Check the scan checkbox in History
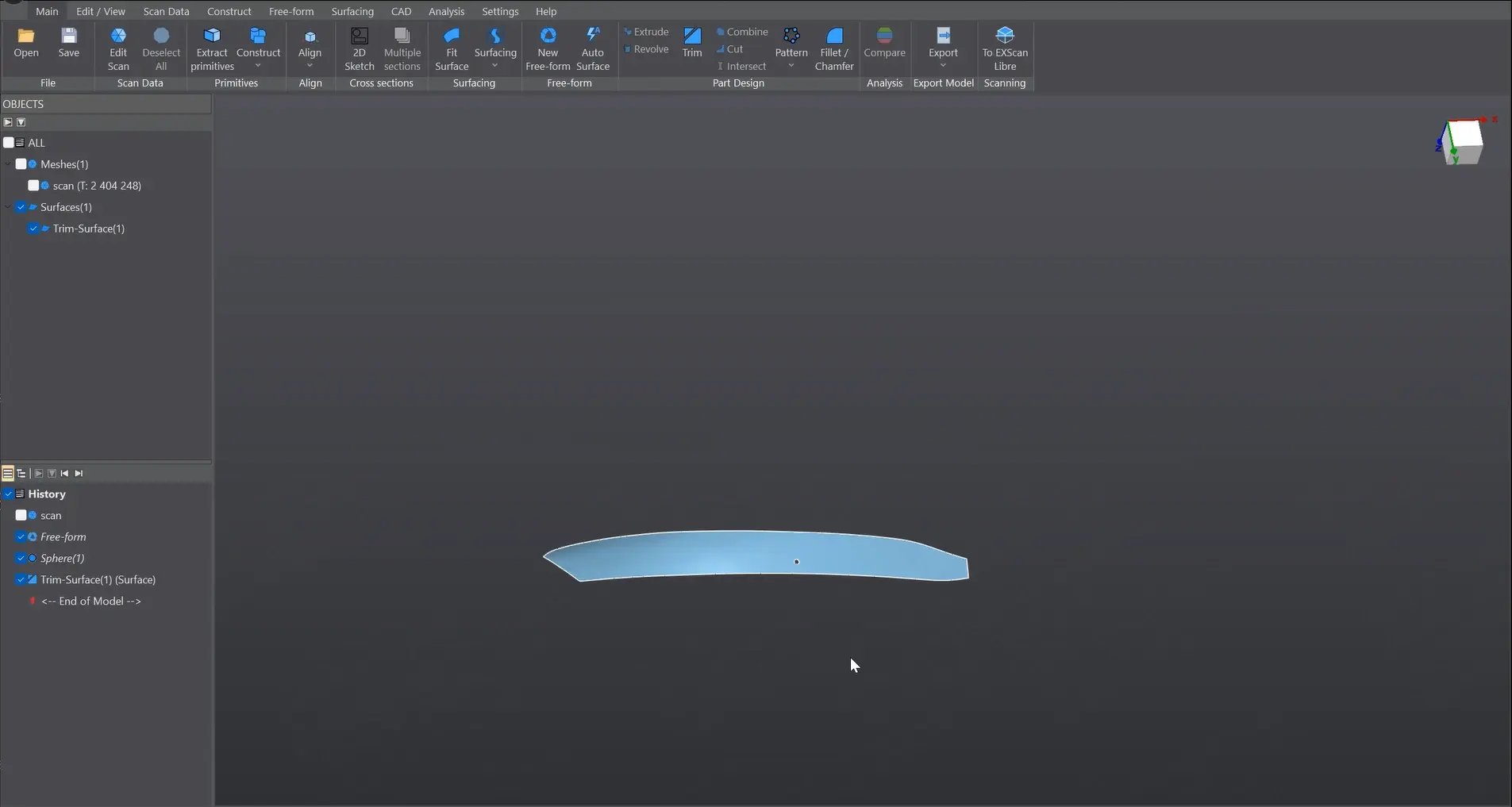The width and height of the screenshot is (1512, 807). click(21, 515)
